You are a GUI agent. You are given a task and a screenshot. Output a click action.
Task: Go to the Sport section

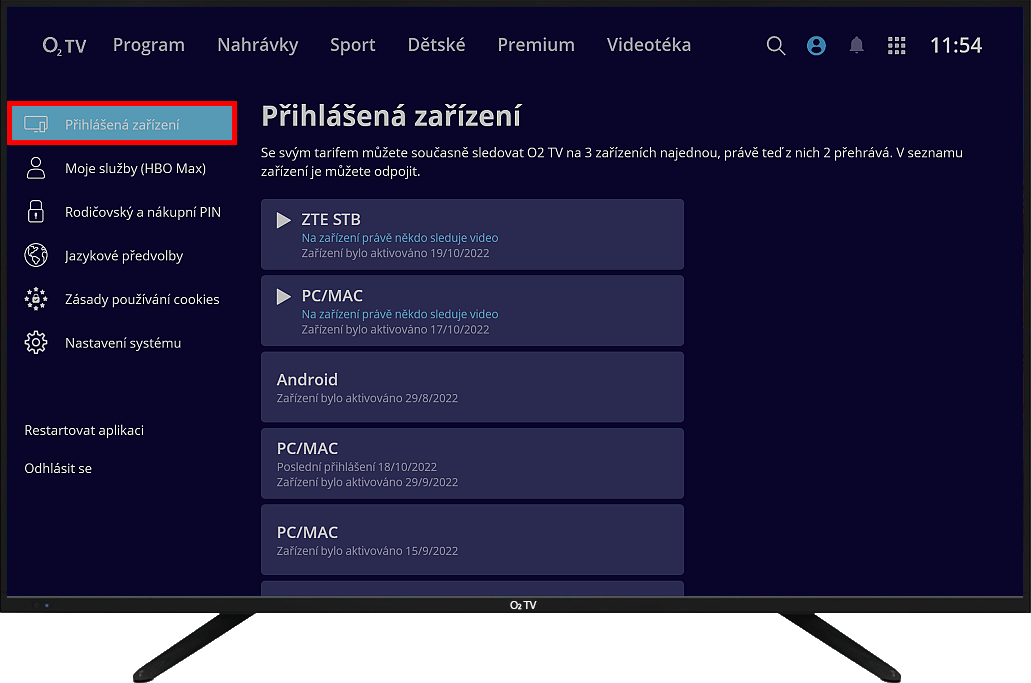[x=352, y=45]
